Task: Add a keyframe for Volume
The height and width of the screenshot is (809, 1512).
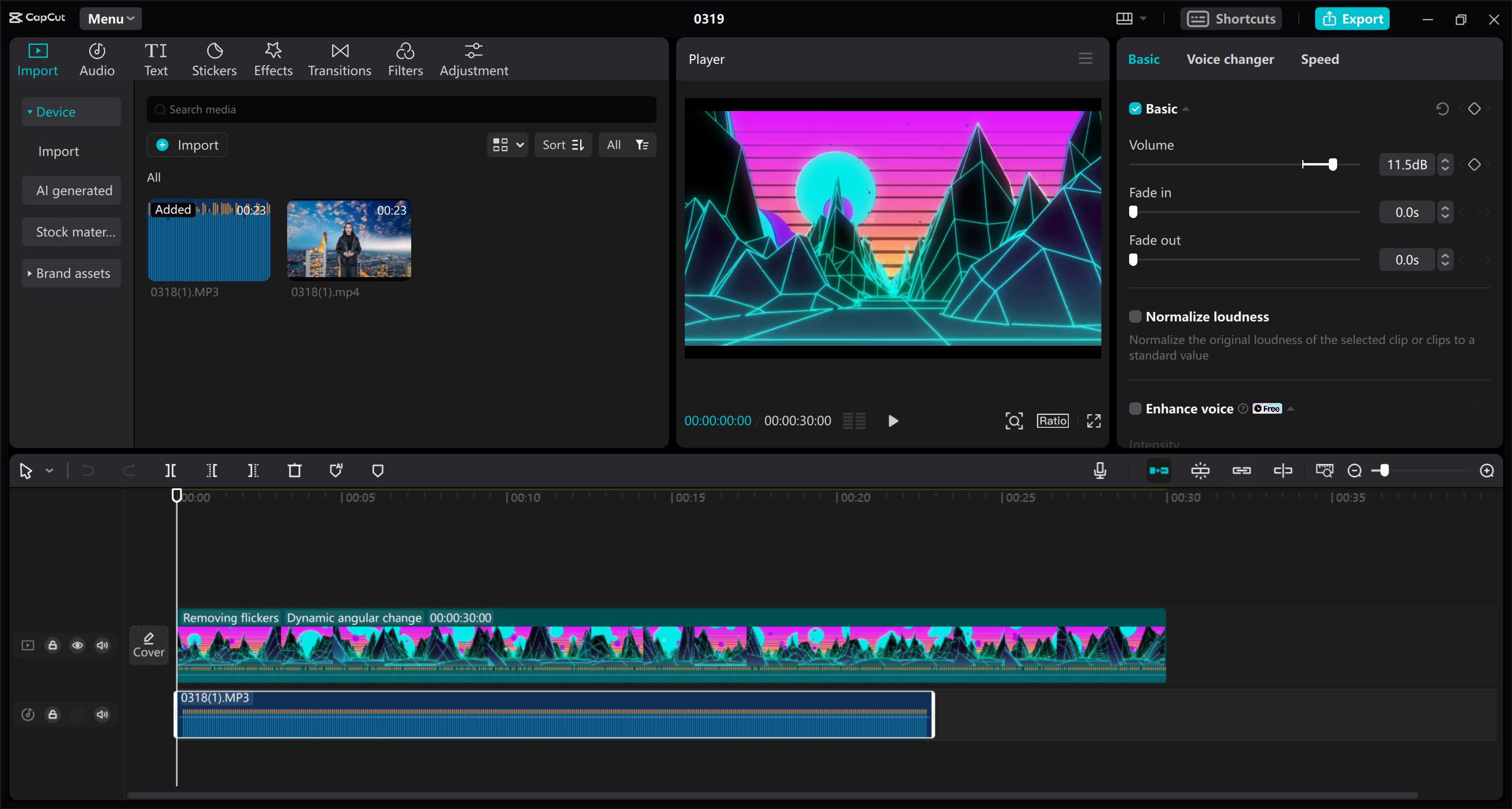Action: 1474,164
